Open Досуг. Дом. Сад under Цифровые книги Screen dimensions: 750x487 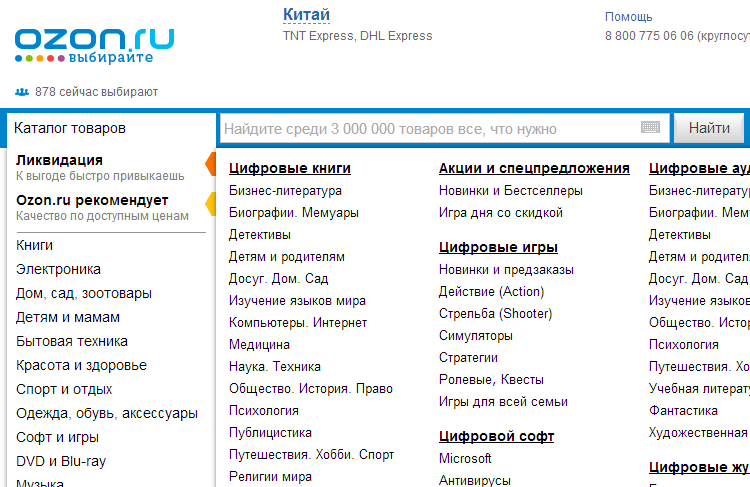(x=278, y=278)
